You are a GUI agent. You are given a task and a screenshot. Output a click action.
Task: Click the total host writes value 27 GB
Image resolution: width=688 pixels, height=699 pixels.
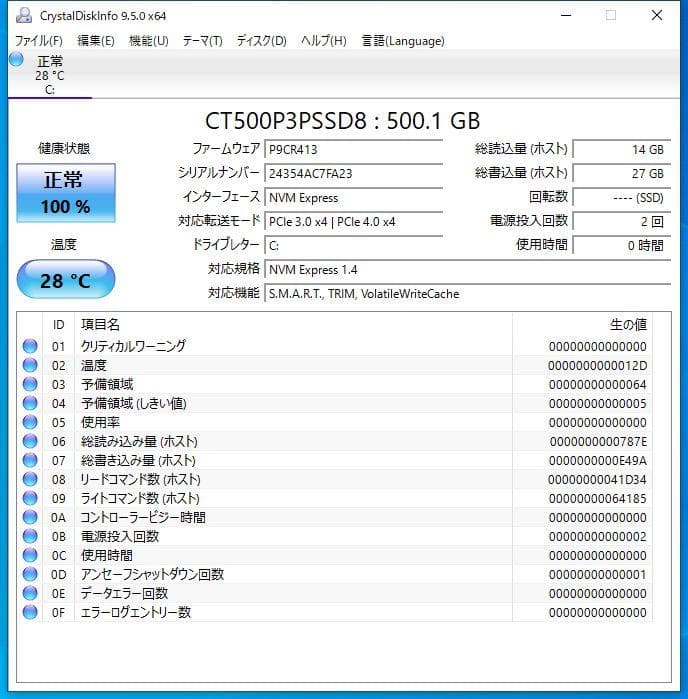622,173
